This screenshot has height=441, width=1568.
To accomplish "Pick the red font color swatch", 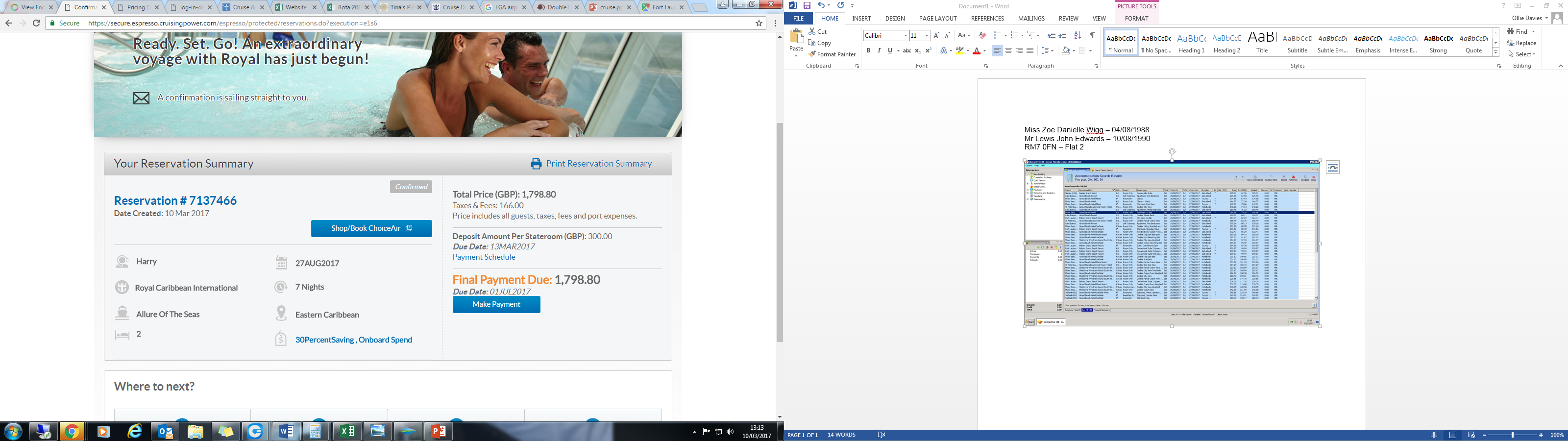I will (x=976, y=50).
